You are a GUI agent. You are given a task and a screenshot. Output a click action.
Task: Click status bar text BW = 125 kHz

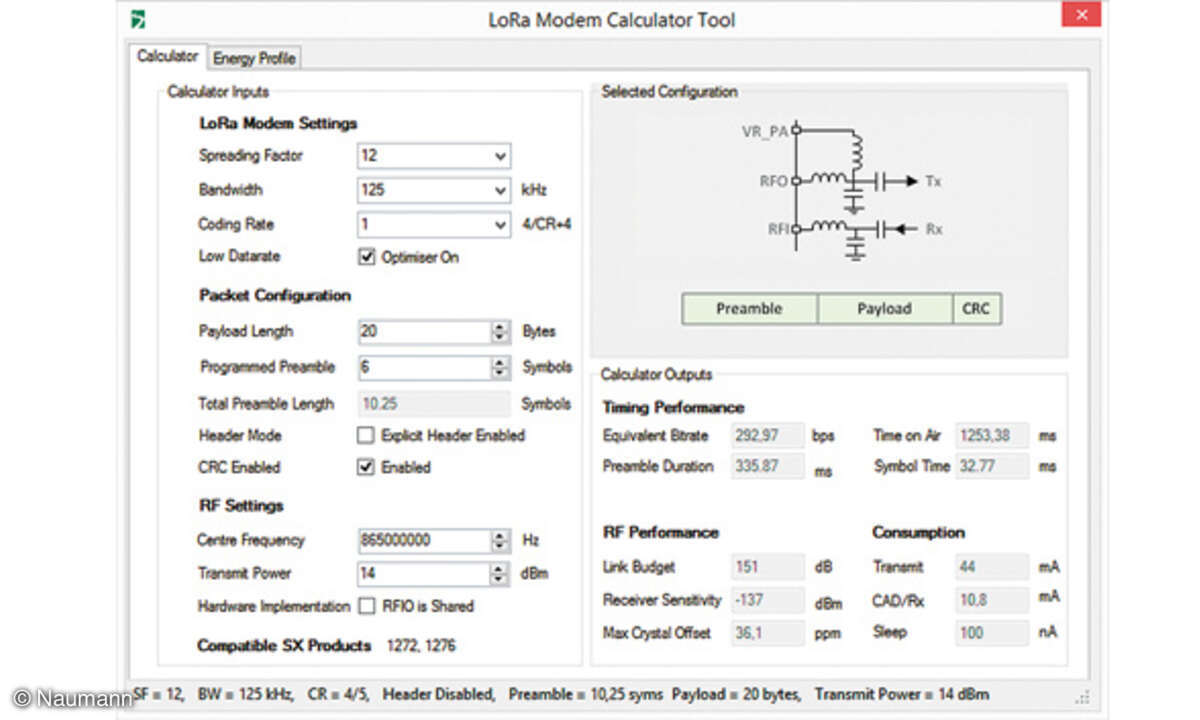[x=243, y=694]
